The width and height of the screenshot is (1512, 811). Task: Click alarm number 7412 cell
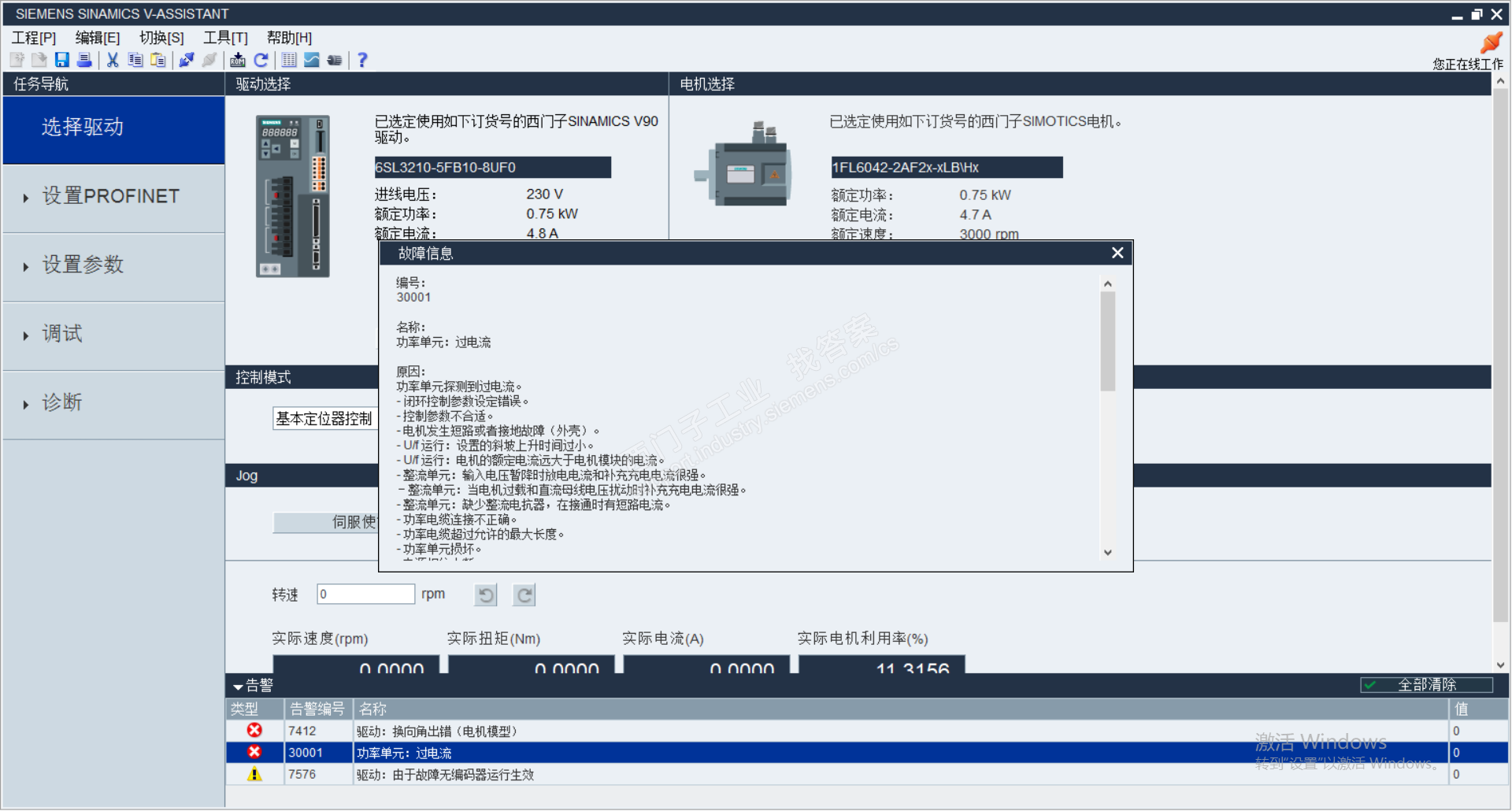[318, 731]
